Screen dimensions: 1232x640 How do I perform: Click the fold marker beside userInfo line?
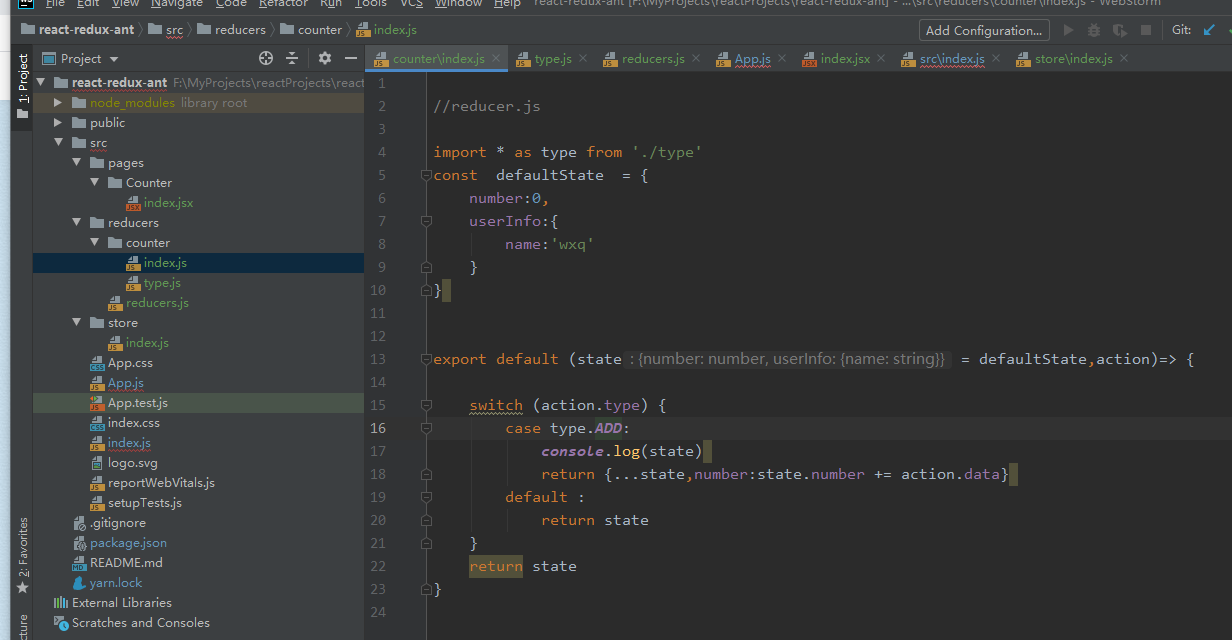pos(426,221)
